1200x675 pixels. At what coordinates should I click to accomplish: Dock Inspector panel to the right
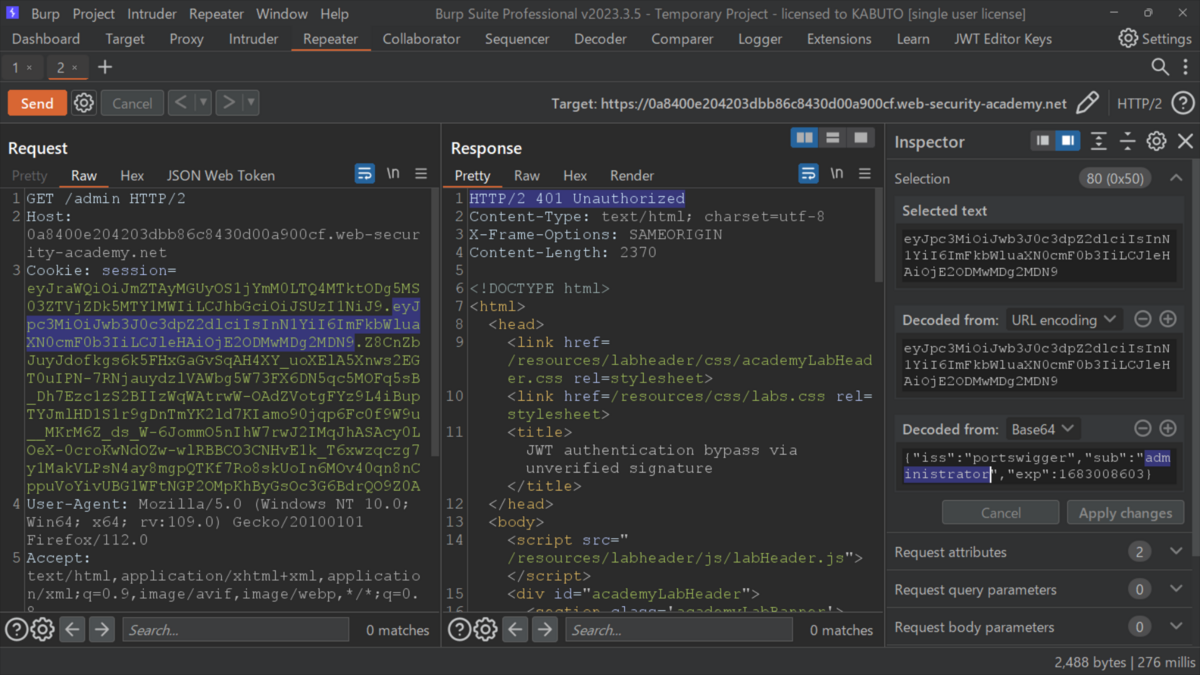coord(1068,141)
